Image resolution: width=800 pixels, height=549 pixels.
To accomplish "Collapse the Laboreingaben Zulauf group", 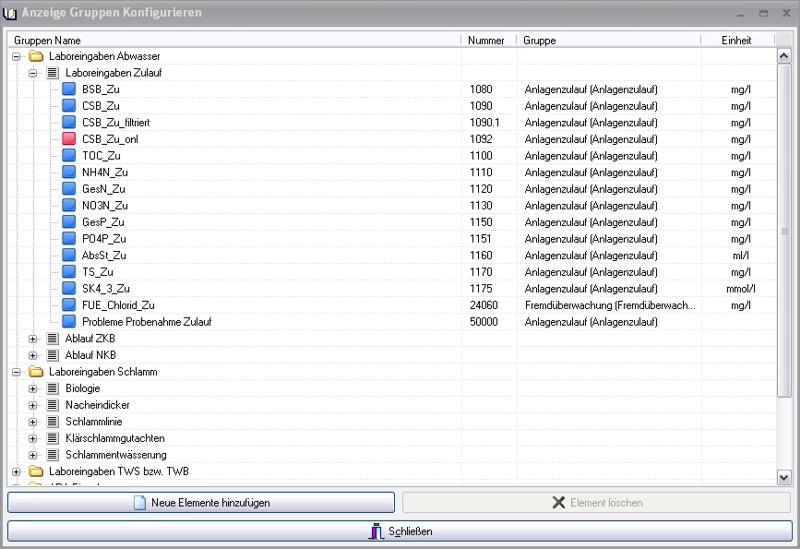I will 32,73.
